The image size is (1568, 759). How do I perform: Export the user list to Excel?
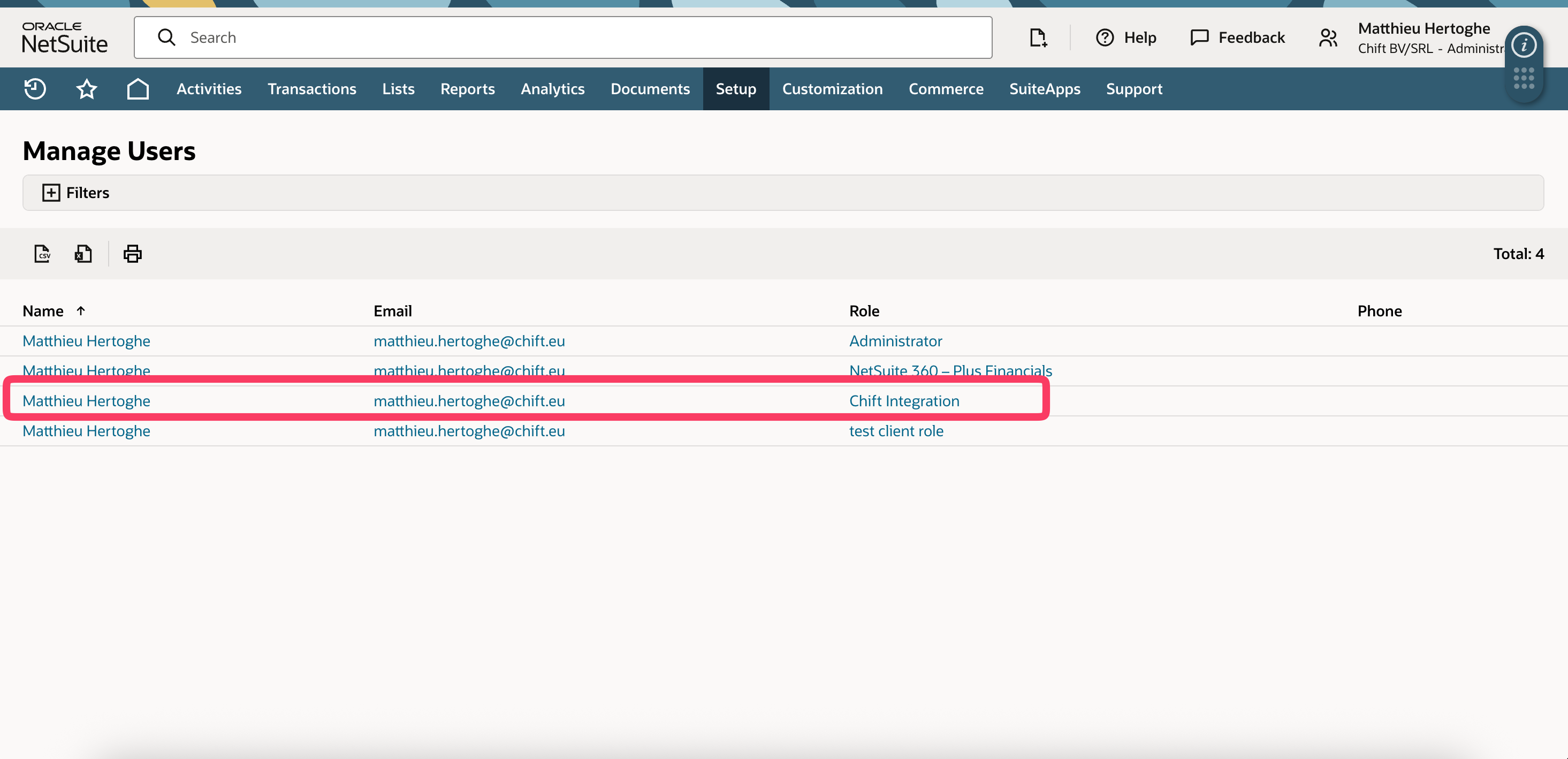[83, 253]
